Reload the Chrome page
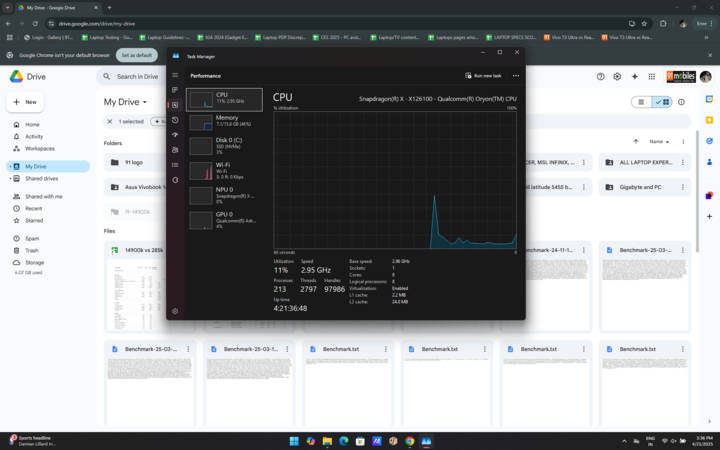Viewport: 720px width, 450px height. click(35, 23)
